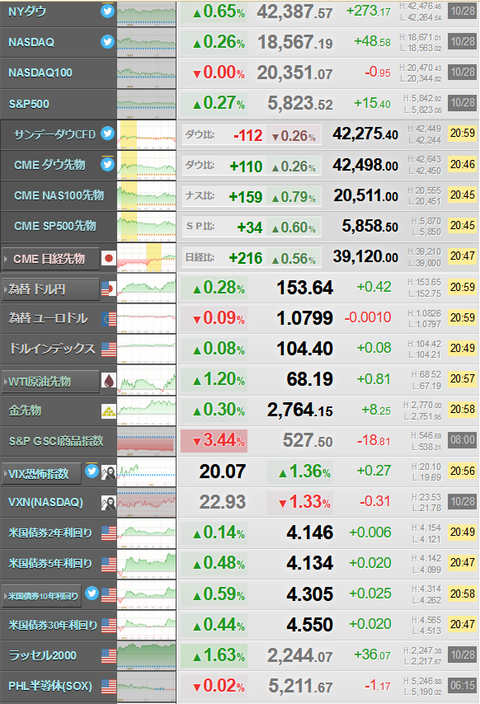
Task: Click the S&P500 value 5,823.52
Action: pos(300,104)
